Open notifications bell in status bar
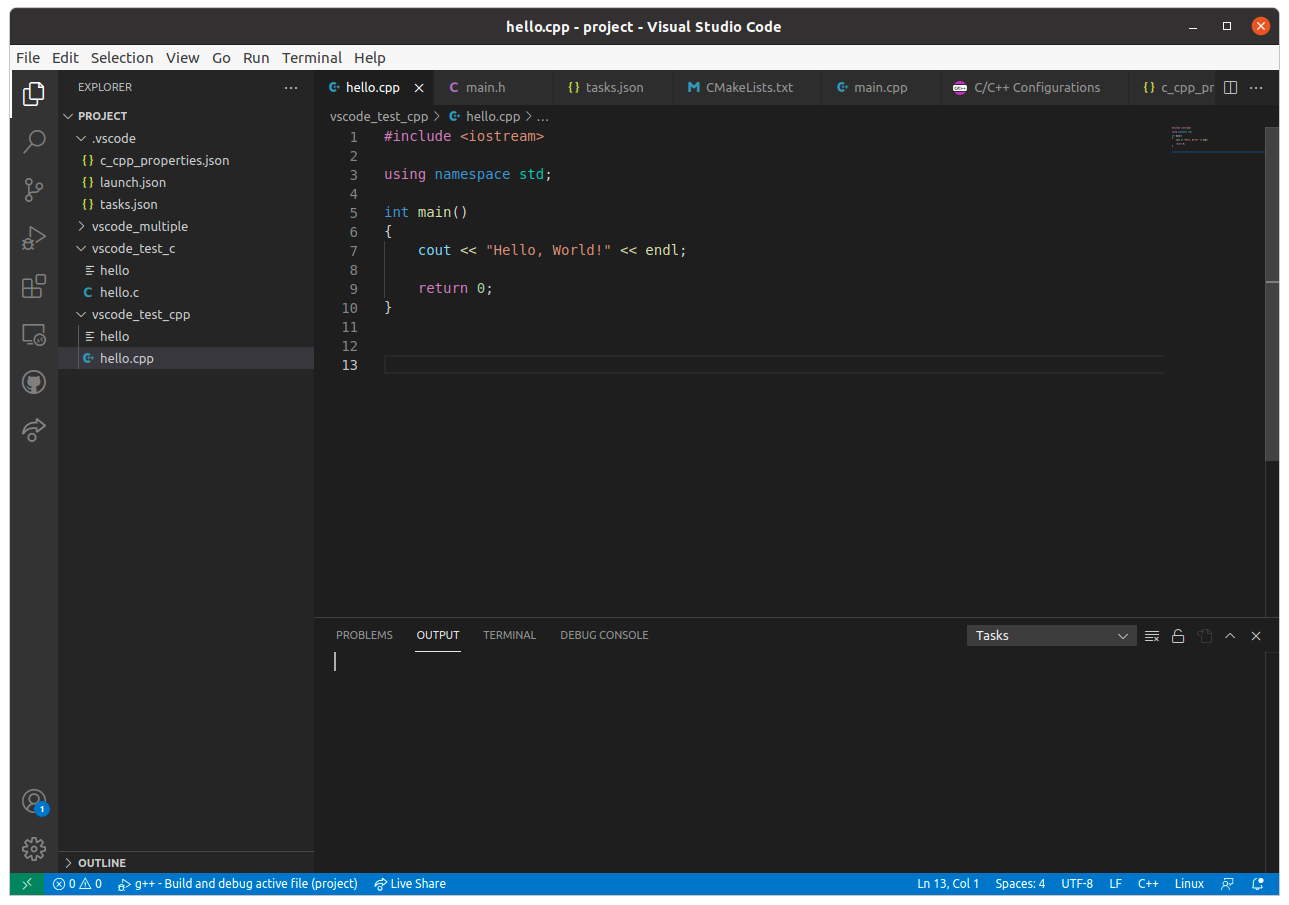 point(1258,884)
